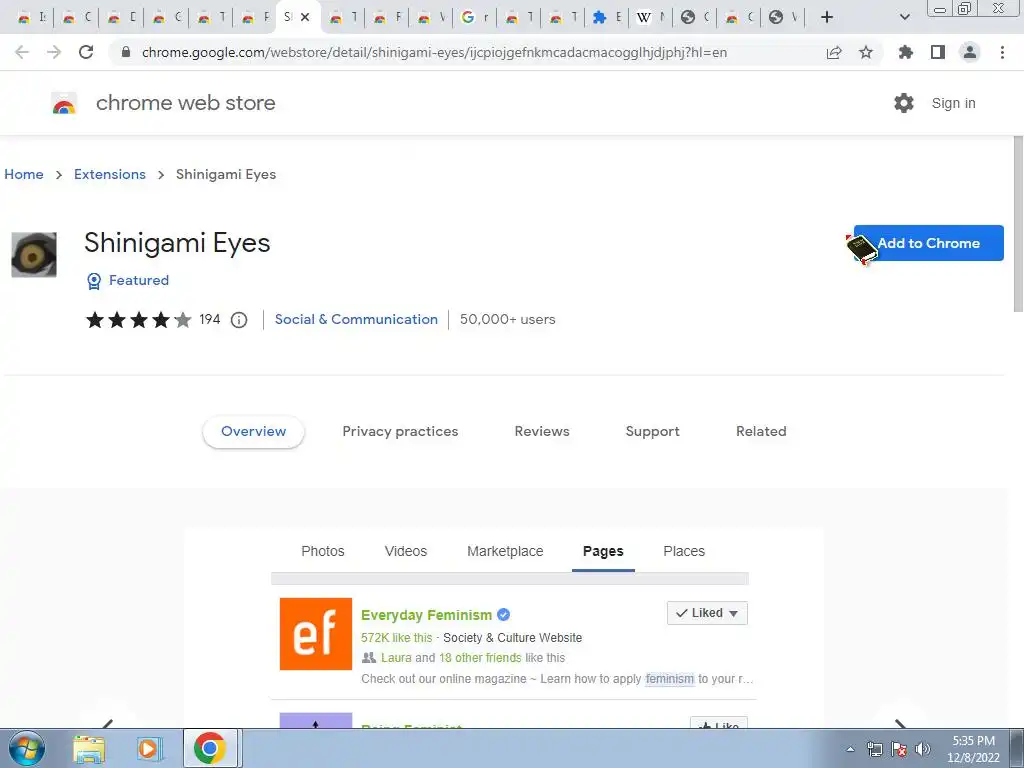
Task: Open the Extensions puzzle-piece toolbar icon
Action: point(906,52)
